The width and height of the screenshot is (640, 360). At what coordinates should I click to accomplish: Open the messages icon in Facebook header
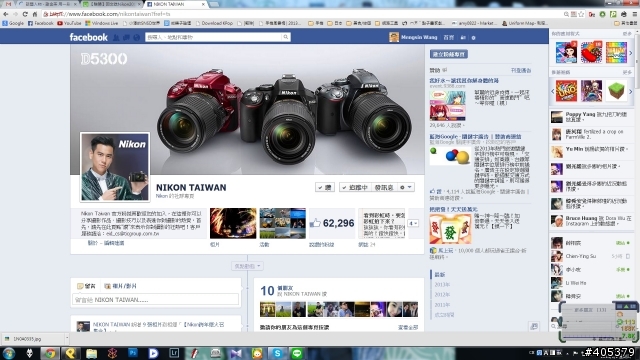127,38
